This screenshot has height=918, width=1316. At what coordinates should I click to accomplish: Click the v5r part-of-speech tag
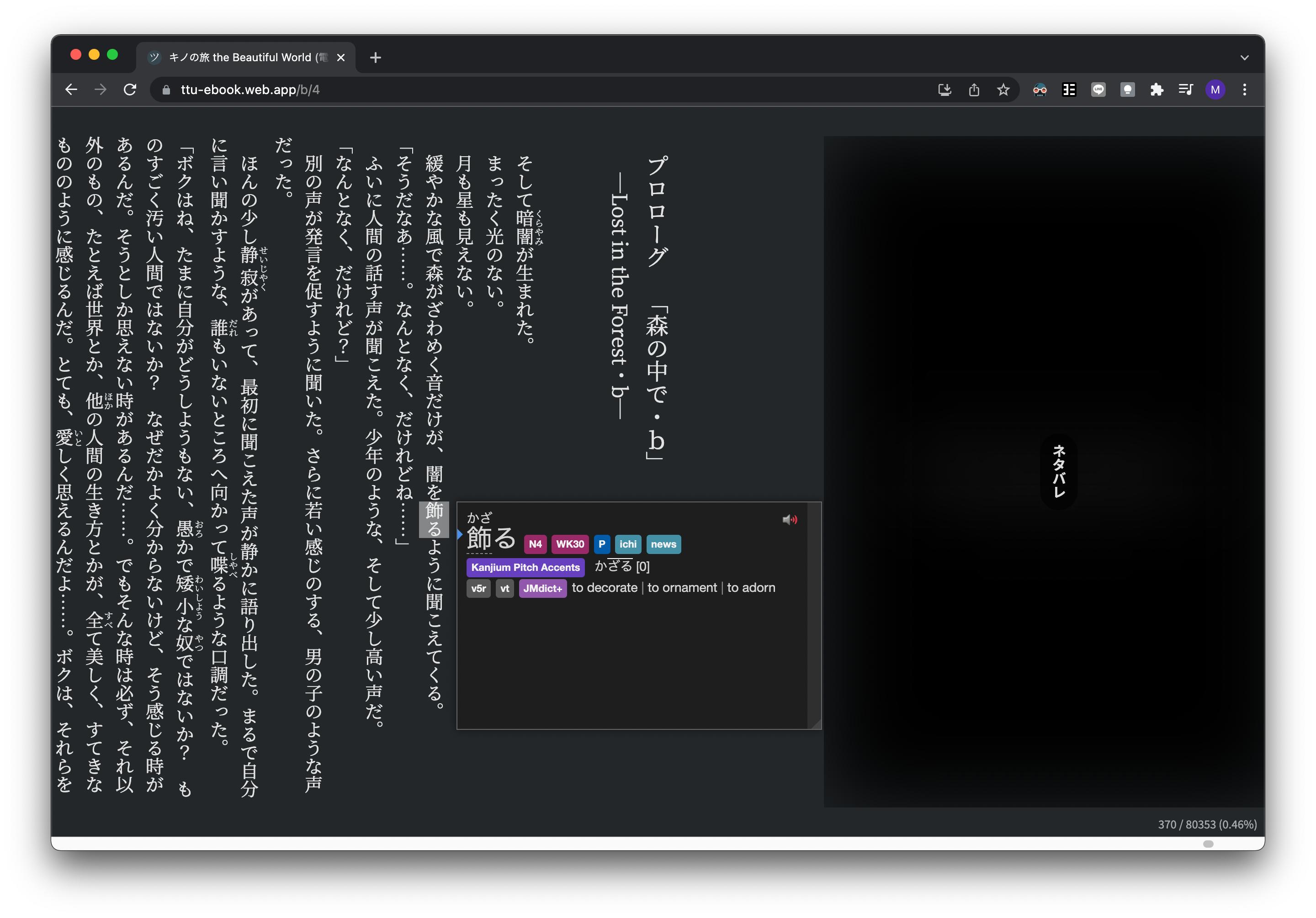coord(478,589)
